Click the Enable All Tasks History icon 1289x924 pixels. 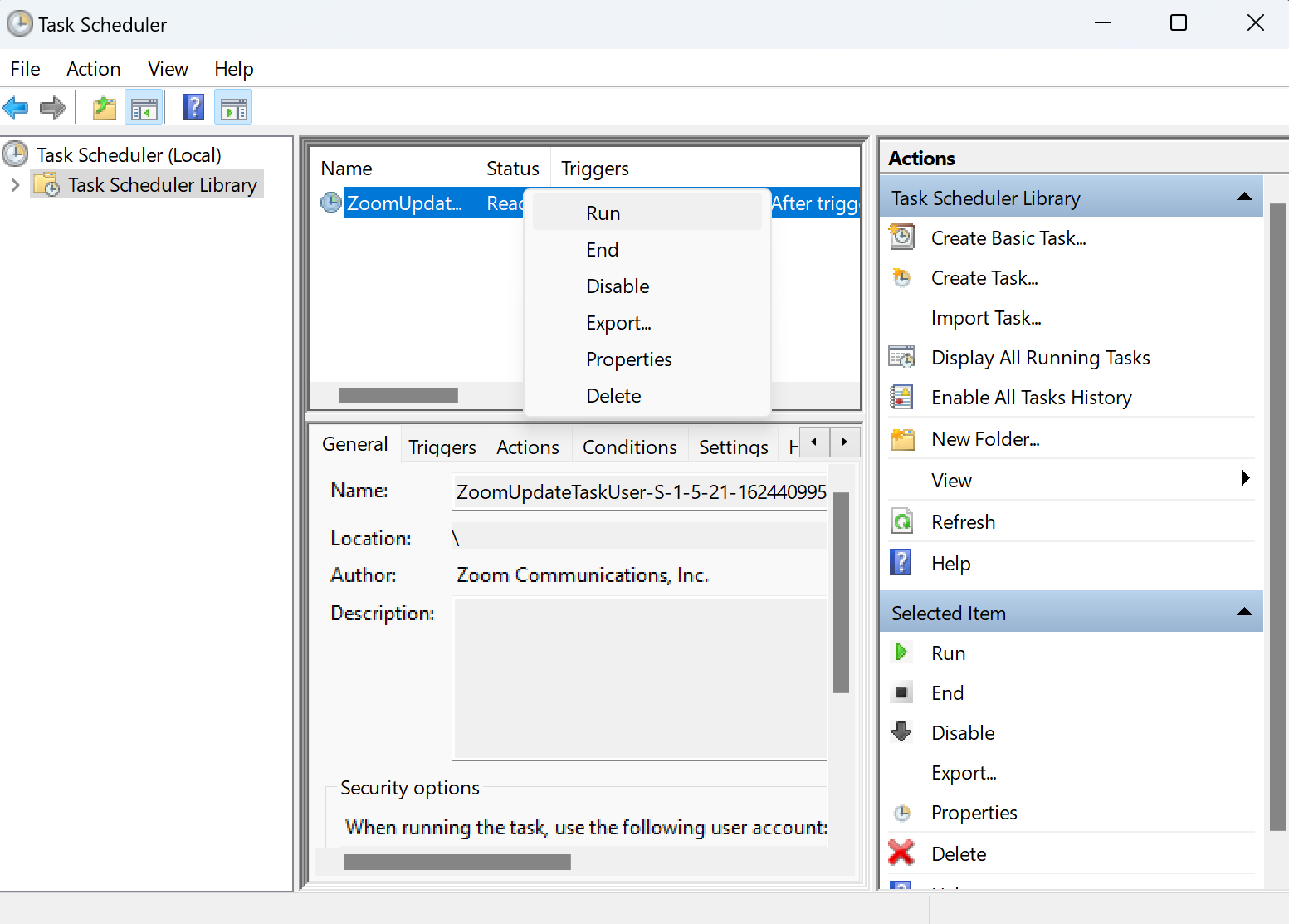[x=901, y=397]
